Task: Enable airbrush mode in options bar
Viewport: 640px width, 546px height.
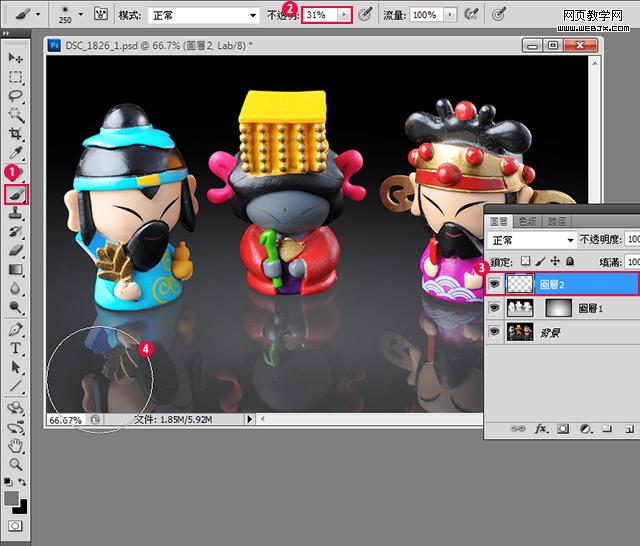Action: (x=471, y=15)
